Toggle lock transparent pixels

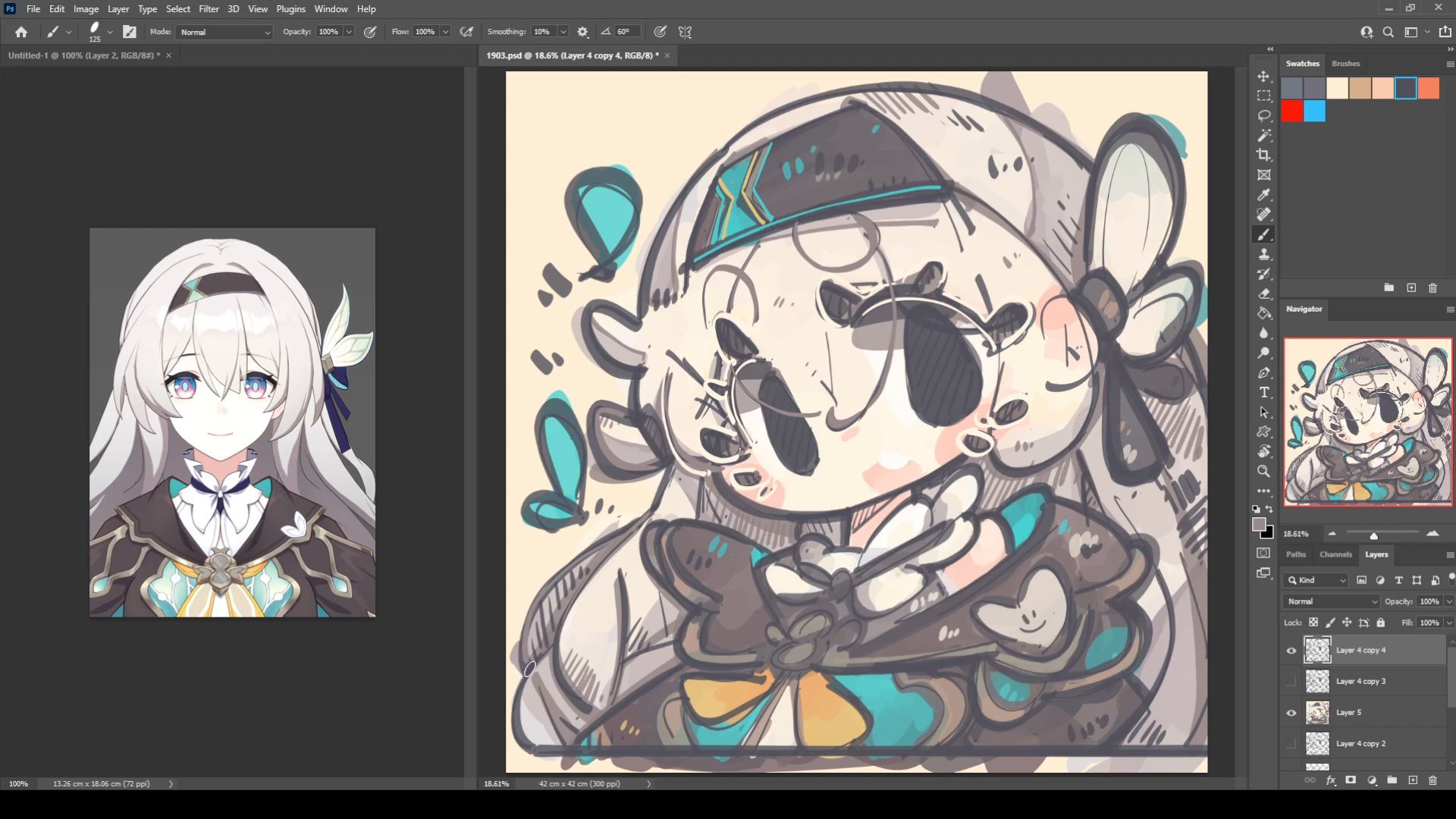pyautogui.click(x=1313, y=623)
